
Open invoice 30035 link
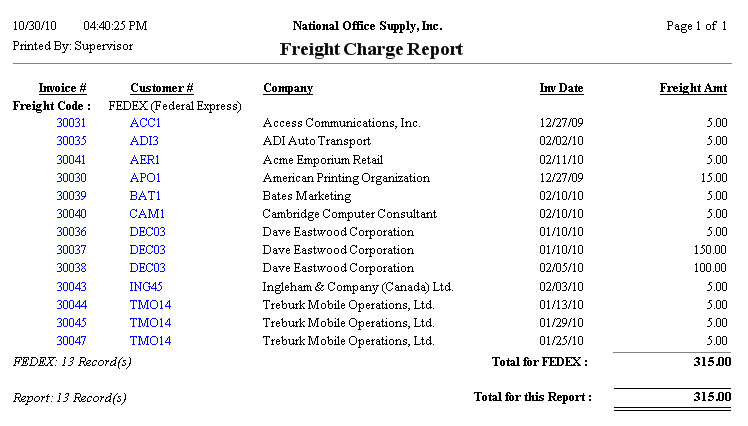pyautogui.click(x=71, y=141)
